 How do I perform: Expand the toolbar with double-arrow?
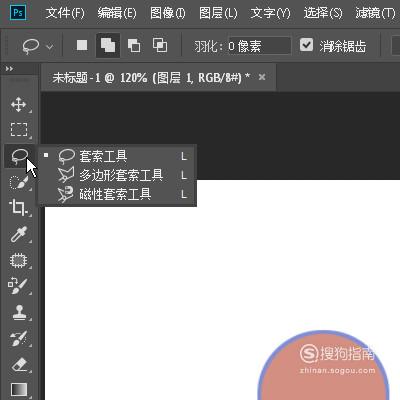pos(9,69)
